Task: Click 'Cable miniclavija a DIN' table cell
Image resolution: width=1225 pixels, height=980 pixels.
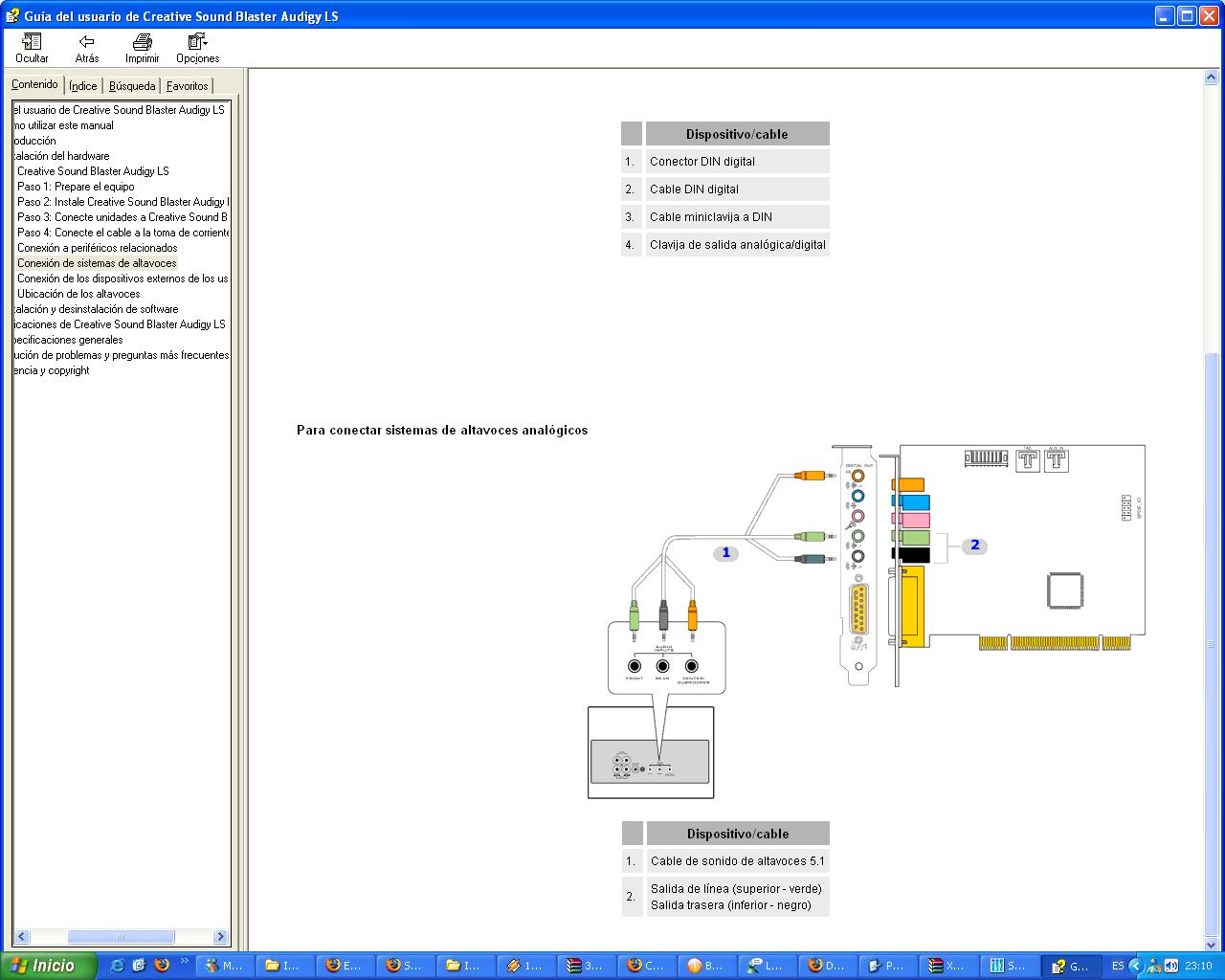Action: click(737, 216)
